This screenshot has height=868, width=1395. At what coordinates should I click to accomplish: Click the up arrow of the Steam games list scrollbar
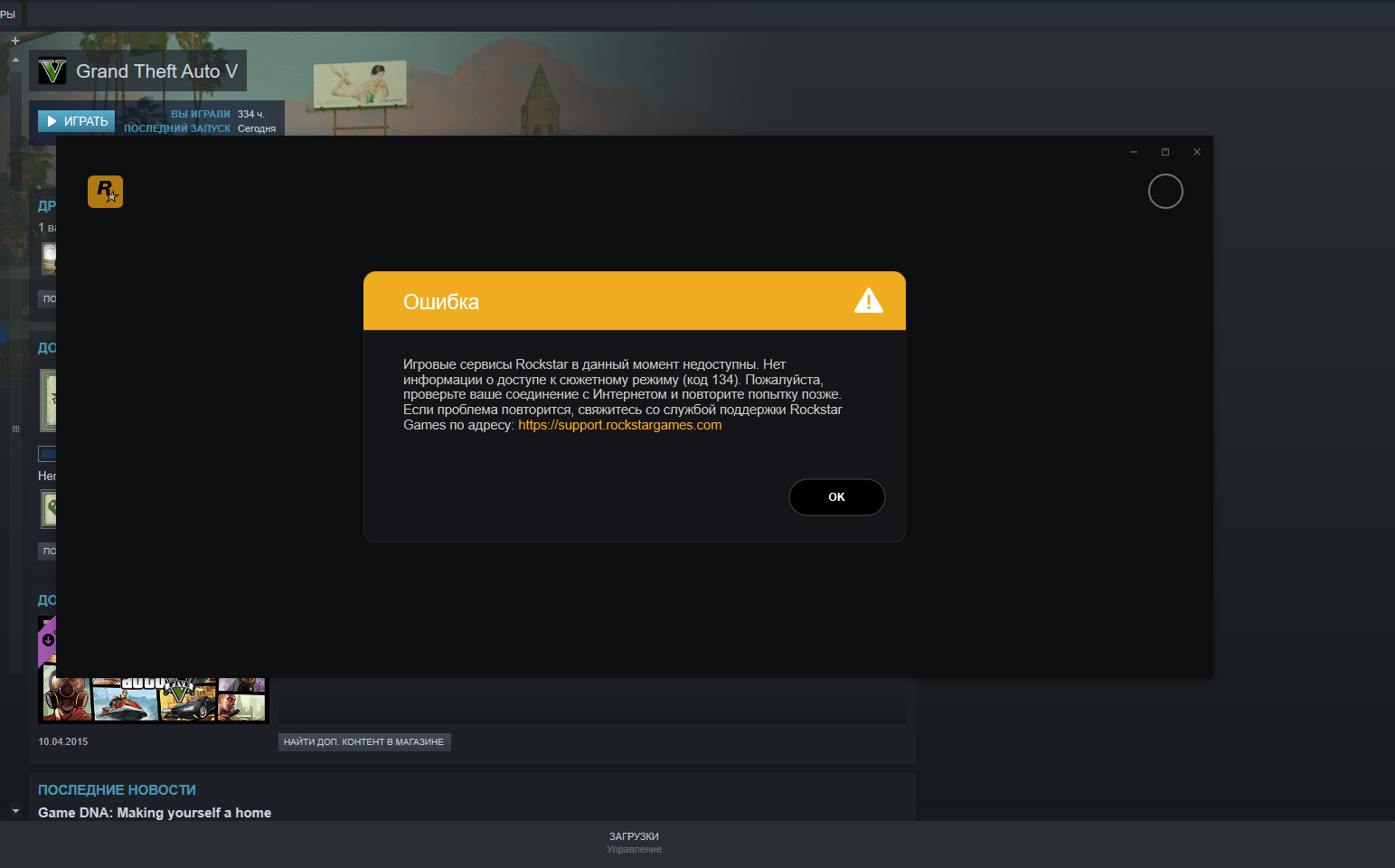15,60
